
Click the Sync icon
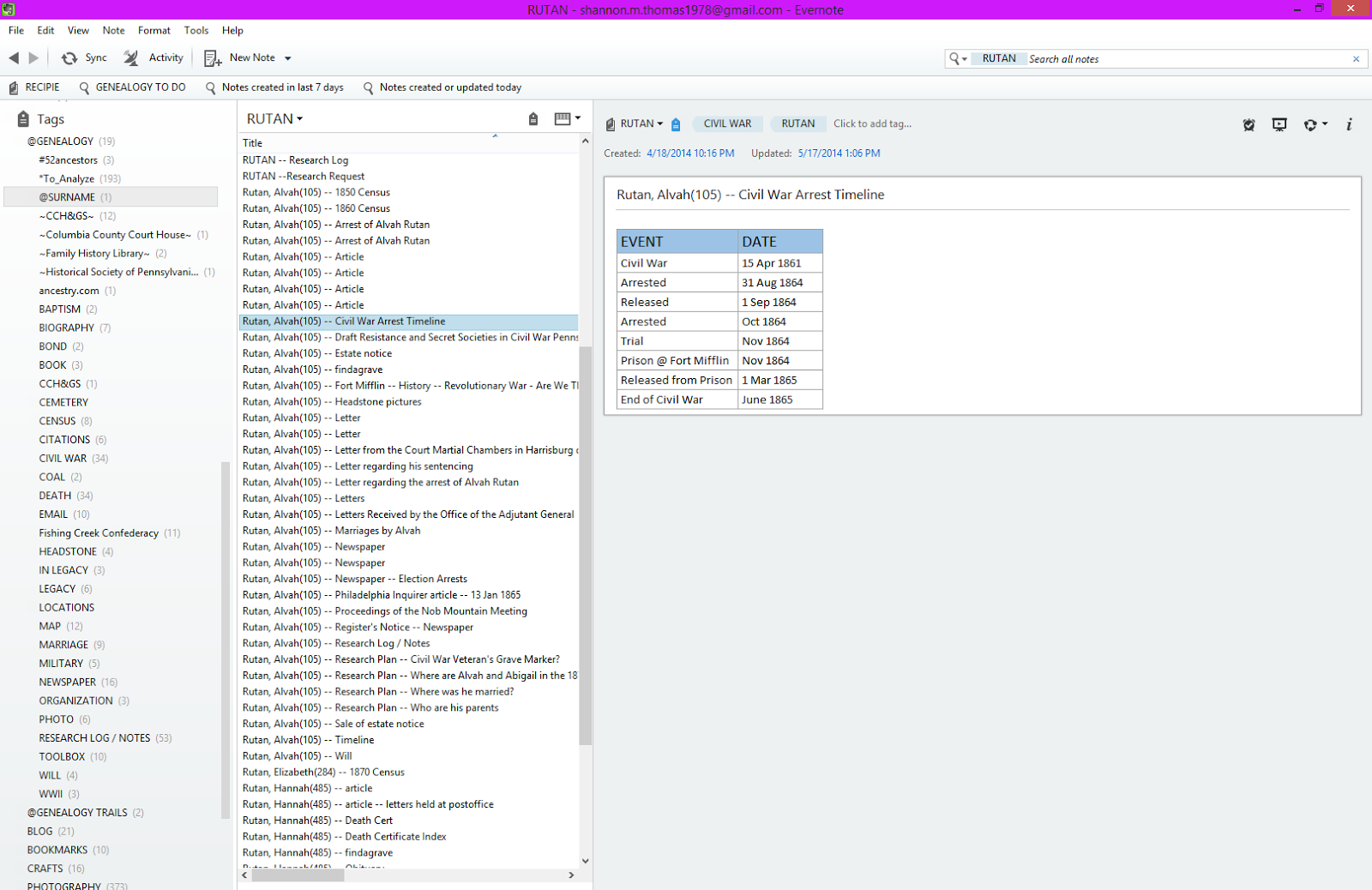(69, 57)
